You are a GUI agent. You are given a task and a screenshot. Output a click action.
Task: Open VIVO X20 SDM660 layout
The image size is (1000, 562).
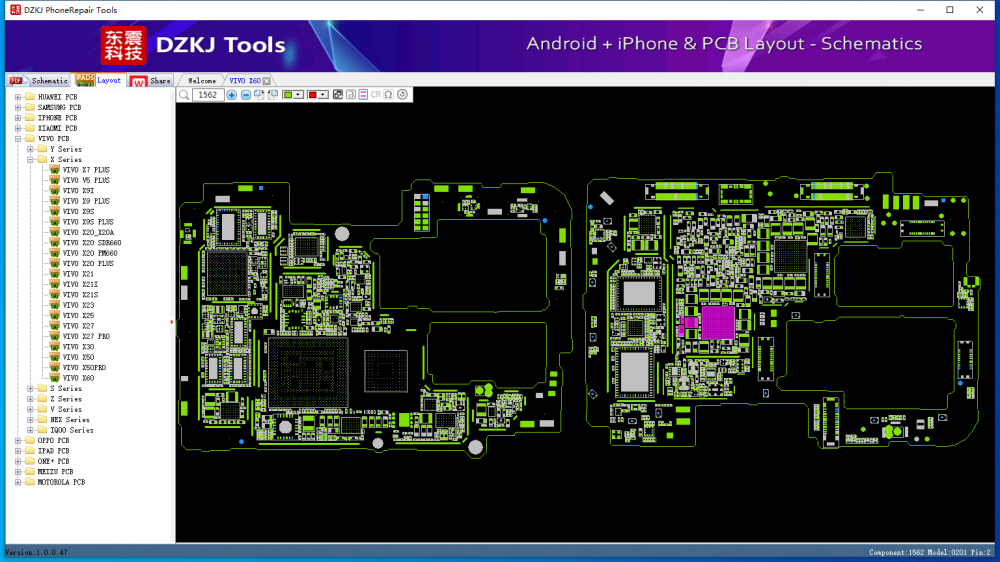click(x=92, y=243)
